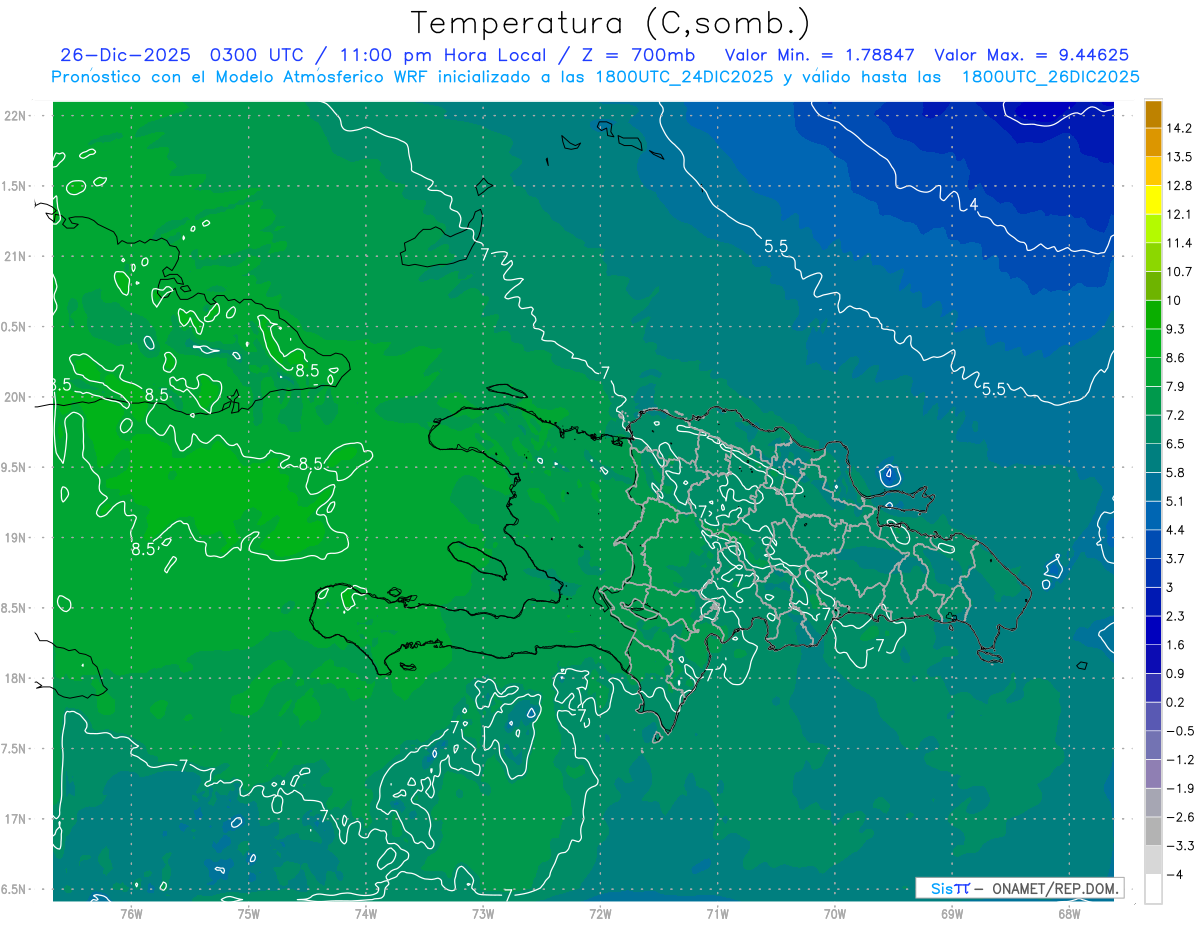The height and width of the screenshot is (927, 1200).
Task: Click colorbar label '0.9'
Action: [1177, 674]
